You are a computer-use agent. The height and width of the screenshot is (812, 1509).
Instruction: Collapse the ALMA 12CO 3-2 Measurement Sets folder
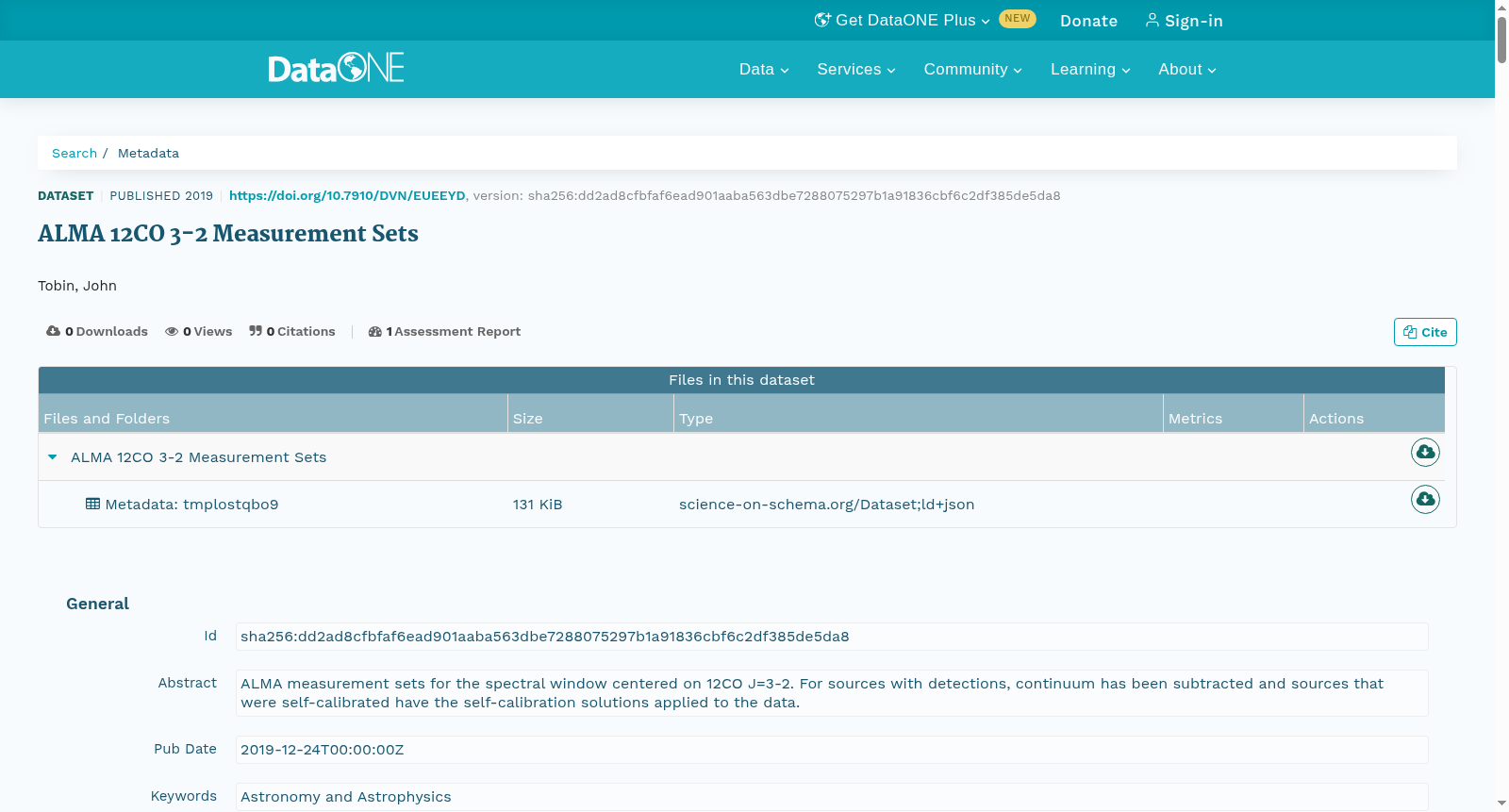[x=53, y=457]
